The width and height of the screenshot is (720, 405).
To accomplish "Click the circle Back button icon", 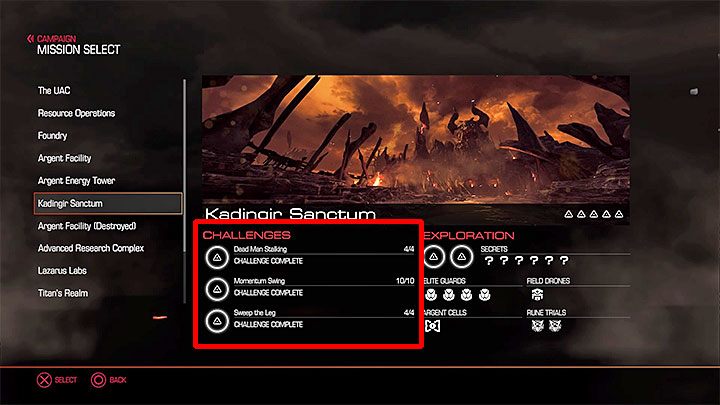I will [x=98, y=380].
